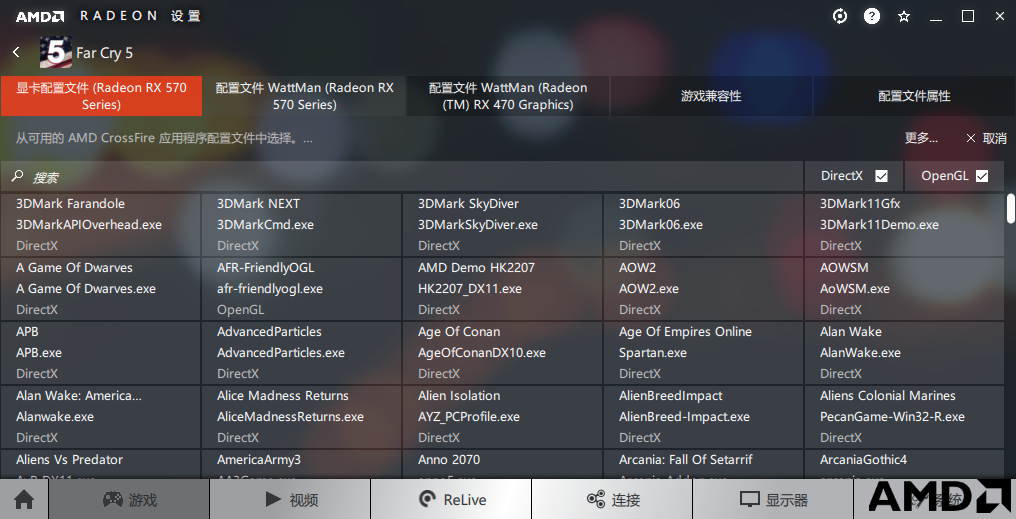Screen dimensions: 1016x519
Task: Select the AmericaArmy3 profile
Action: (x=301, y=465)
